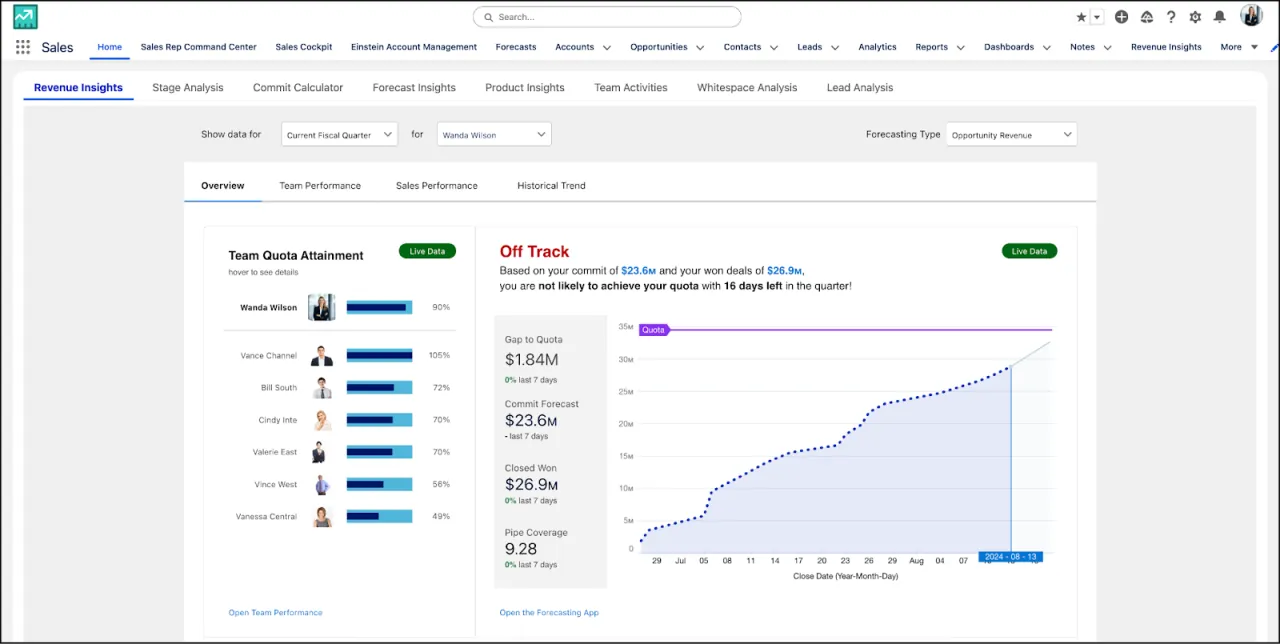The height and width of the screenshot is (644, 1280).
Task: Click the Gap to Quota $1.84M value
Action: click(531, 360)
